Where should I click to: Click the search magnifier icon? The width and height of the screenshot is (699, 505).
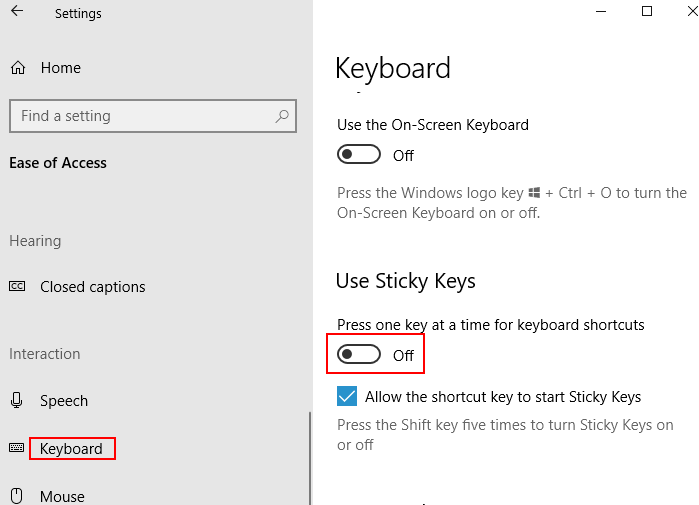283,116
